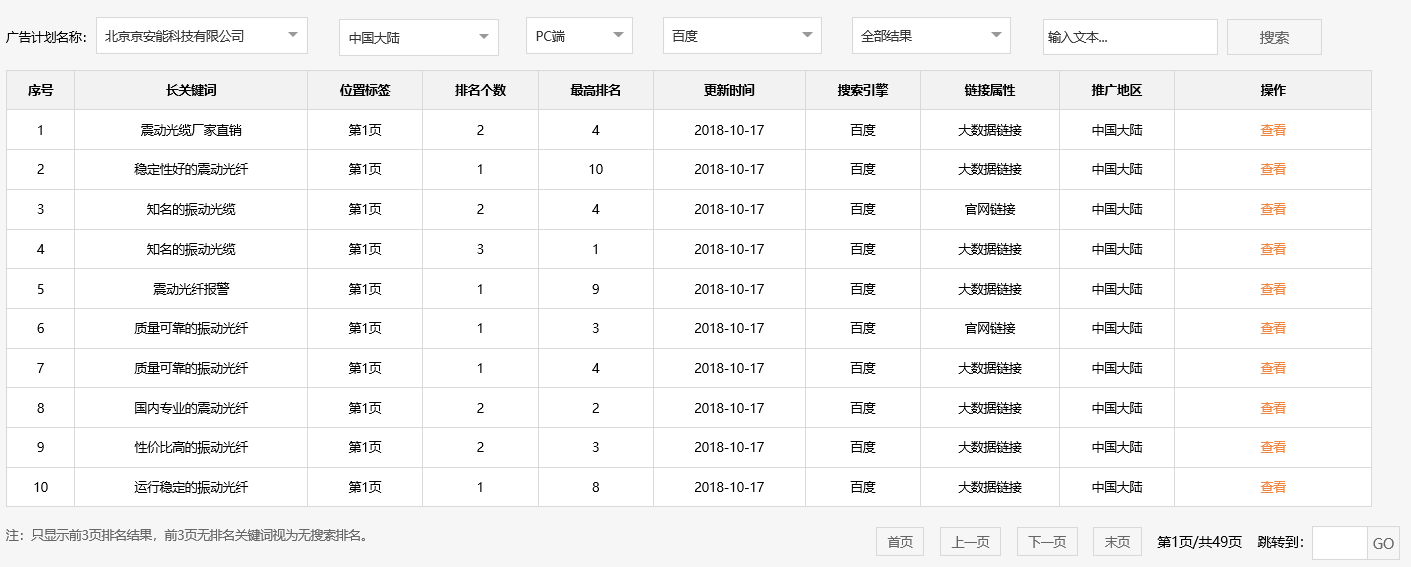Select keyword 性价比高的振动光纤
1411x567 pixels.
[191, 447]
